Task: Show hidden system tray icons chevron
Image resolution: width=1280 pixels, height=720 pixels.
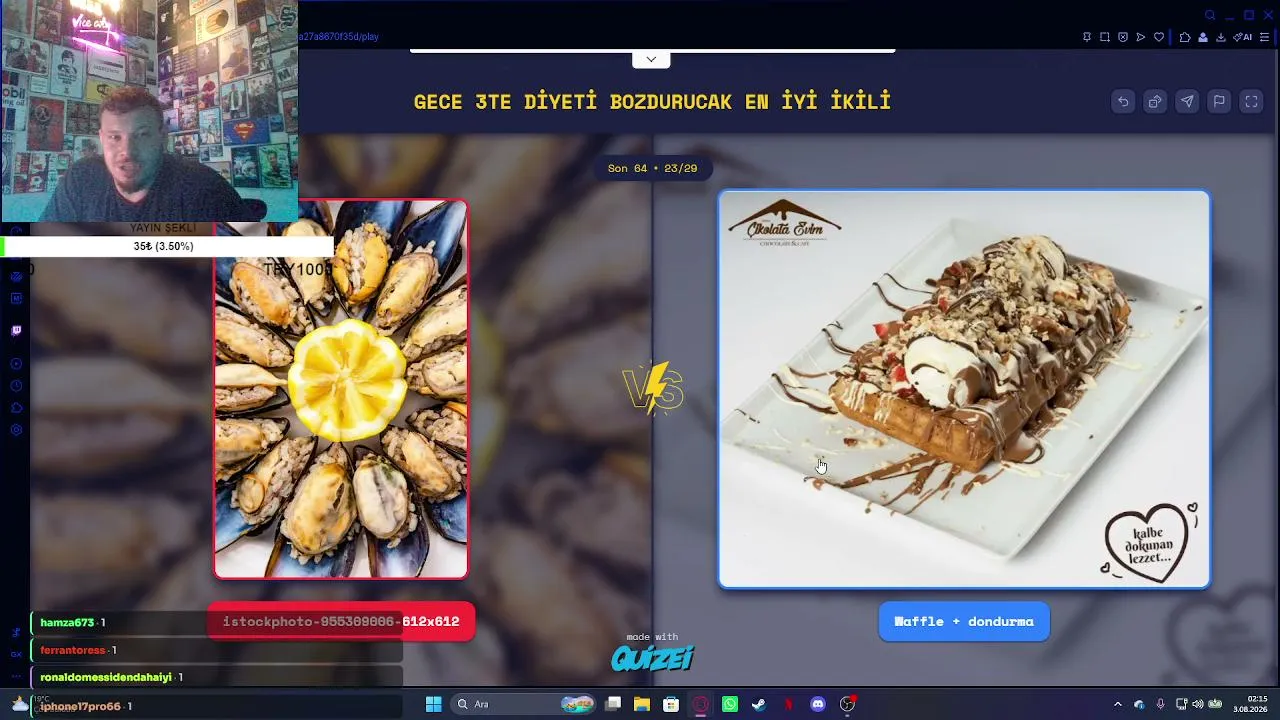Action: [x=1118, y=704]
